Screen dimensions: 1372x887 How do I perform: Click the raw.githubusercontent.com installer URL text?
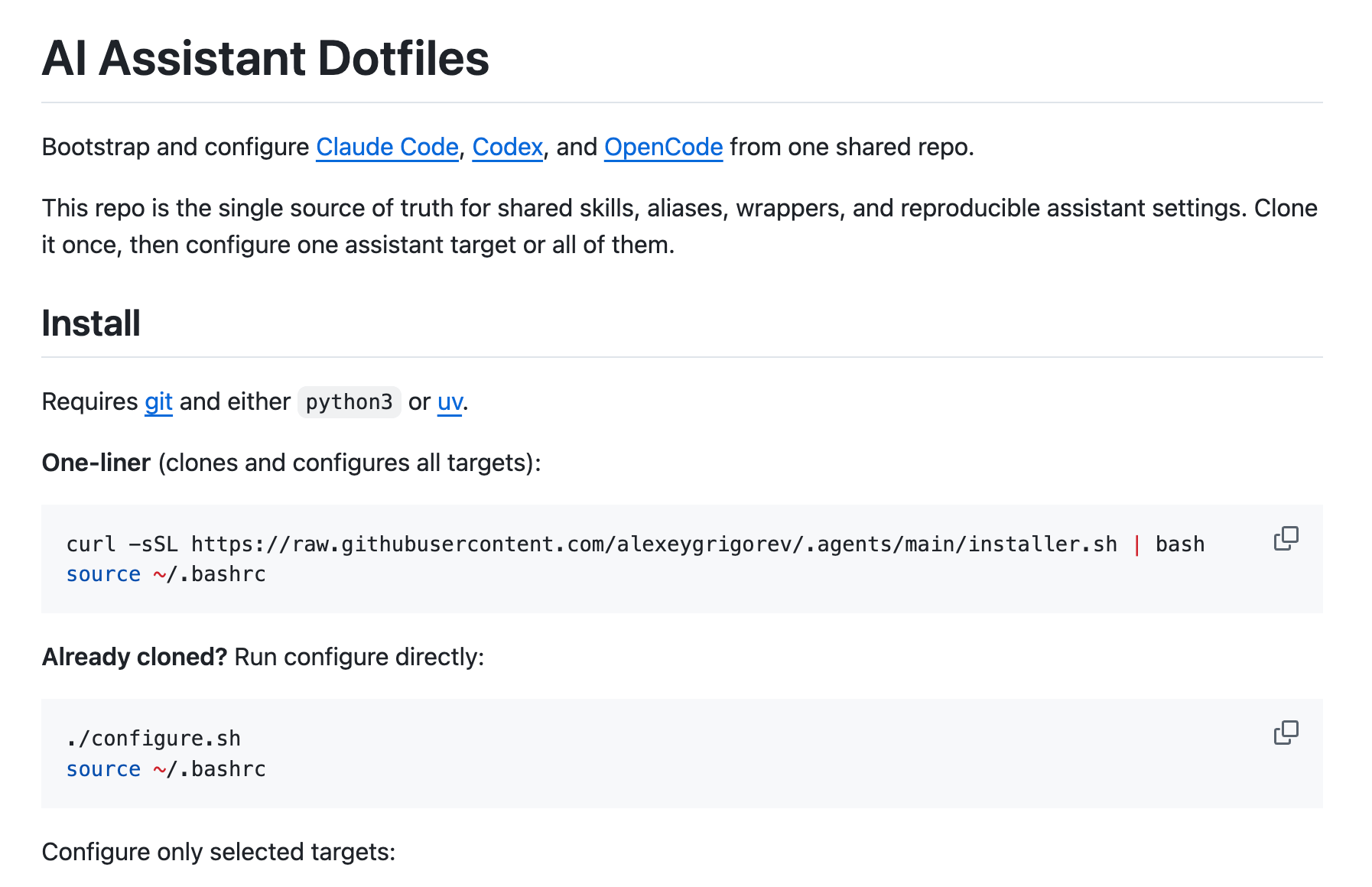(654, 544)
